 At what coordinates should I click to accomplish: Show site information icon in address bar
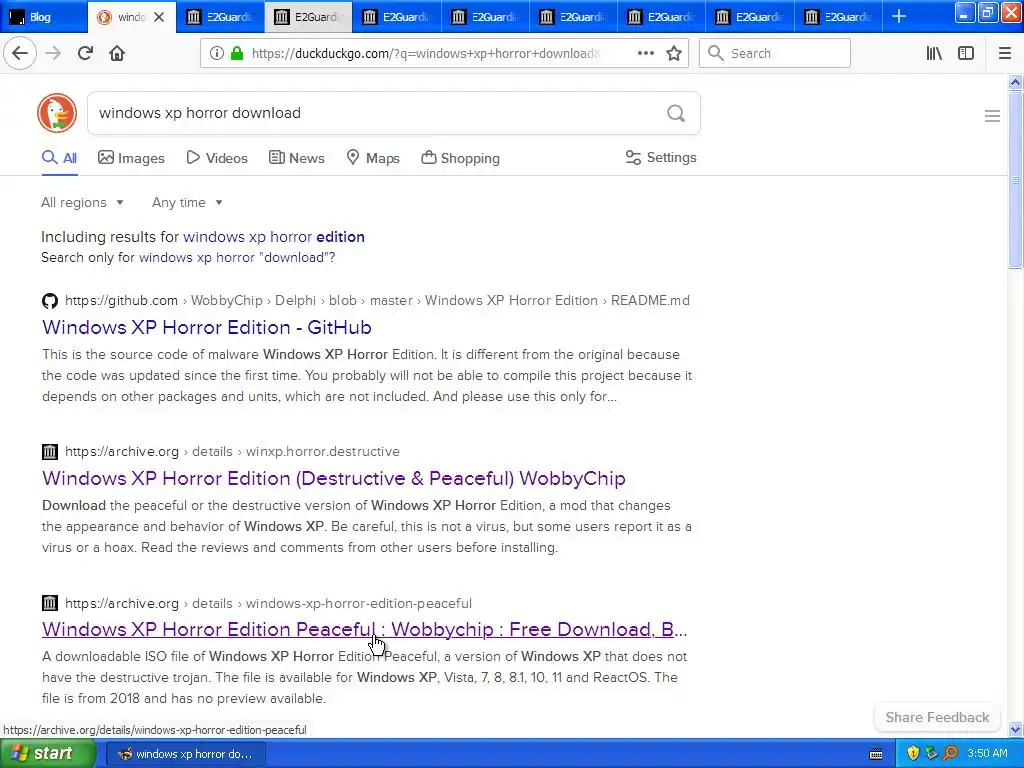[216, 53]
